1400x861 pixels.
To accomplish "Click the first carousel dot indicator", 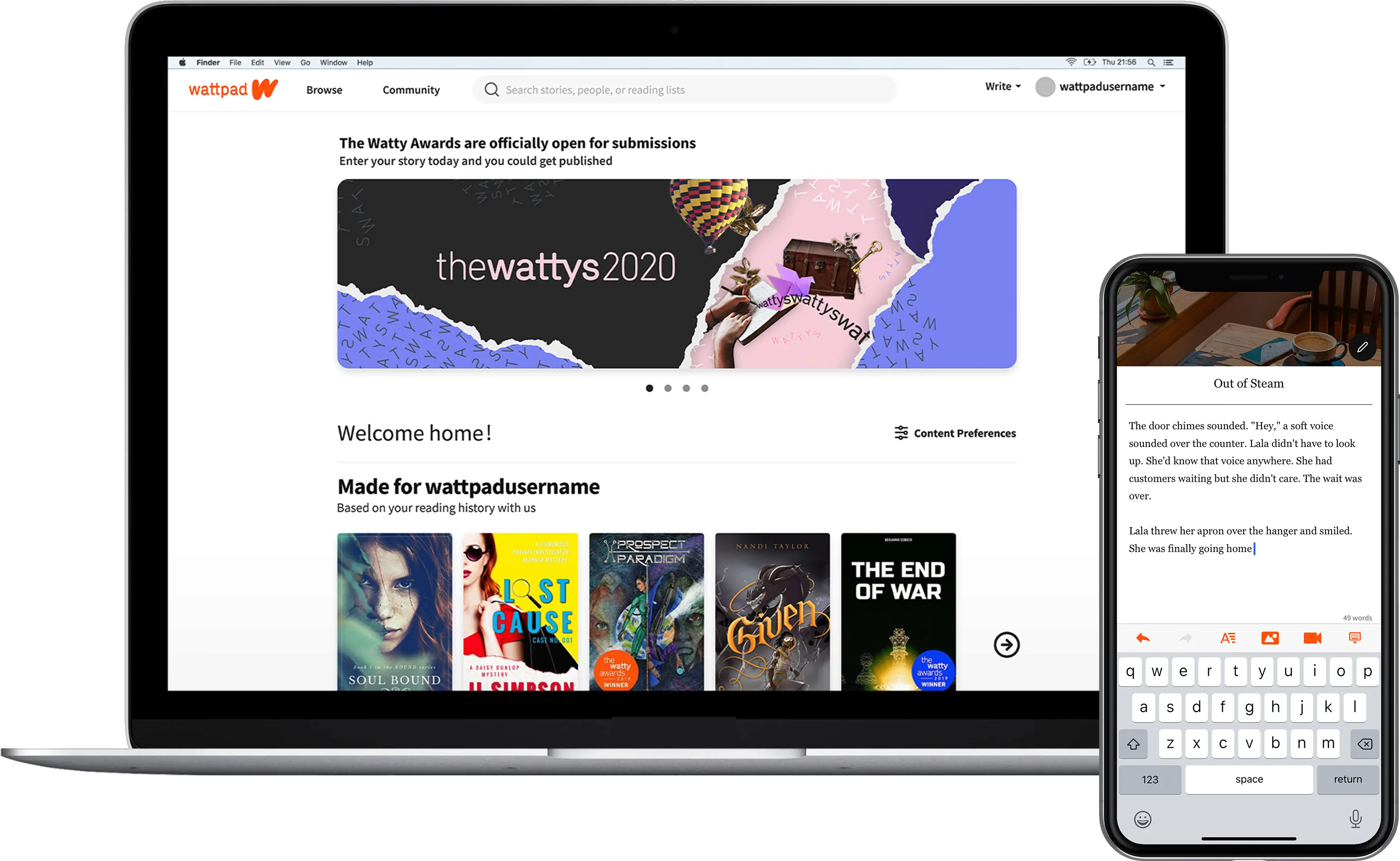I will click(x=649, y=388).
